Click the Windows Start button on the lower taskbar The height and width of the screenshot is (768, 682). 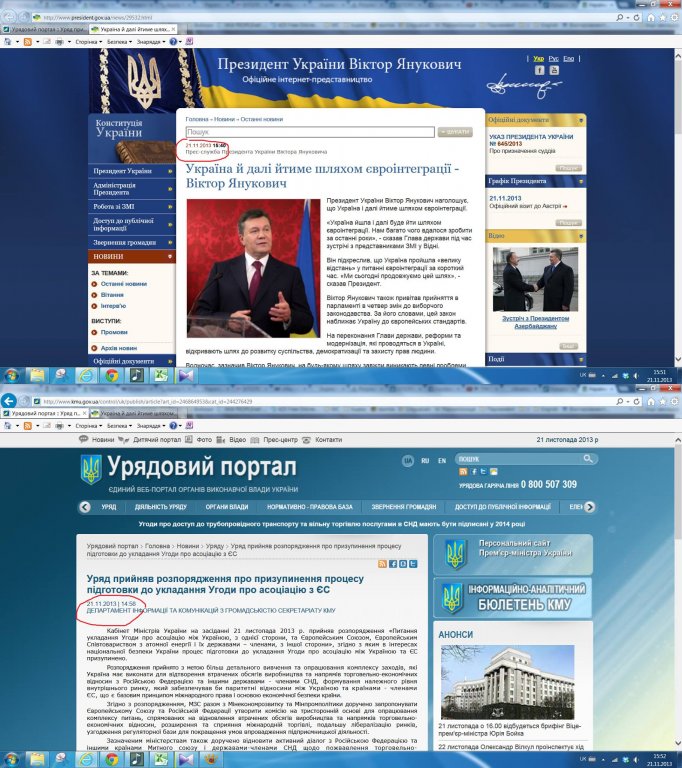coord(11,760)
